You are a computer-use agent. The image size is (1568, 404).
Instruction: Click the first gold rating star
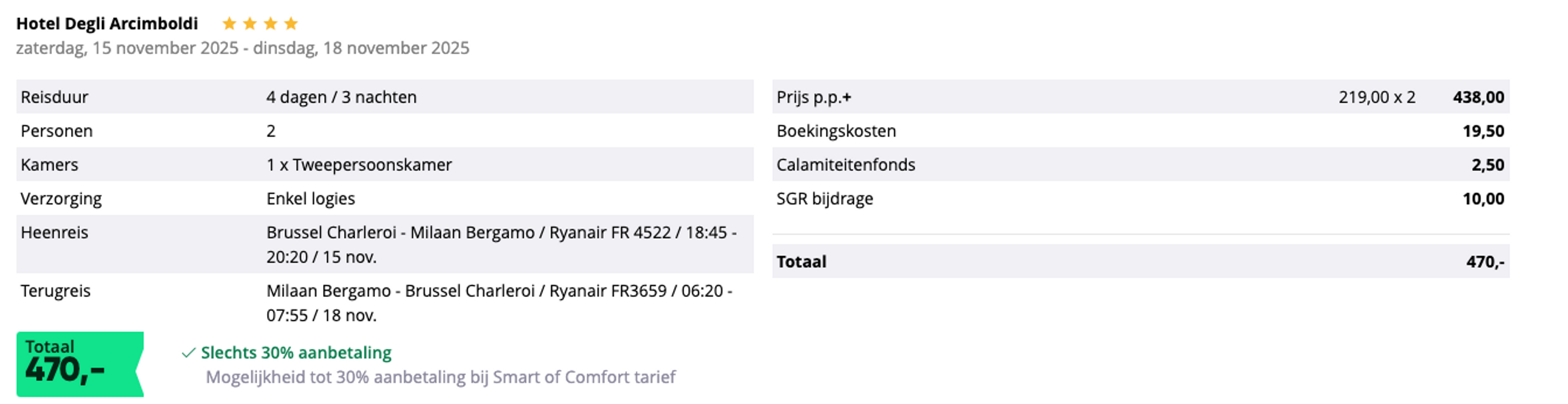tap(229, 24)
